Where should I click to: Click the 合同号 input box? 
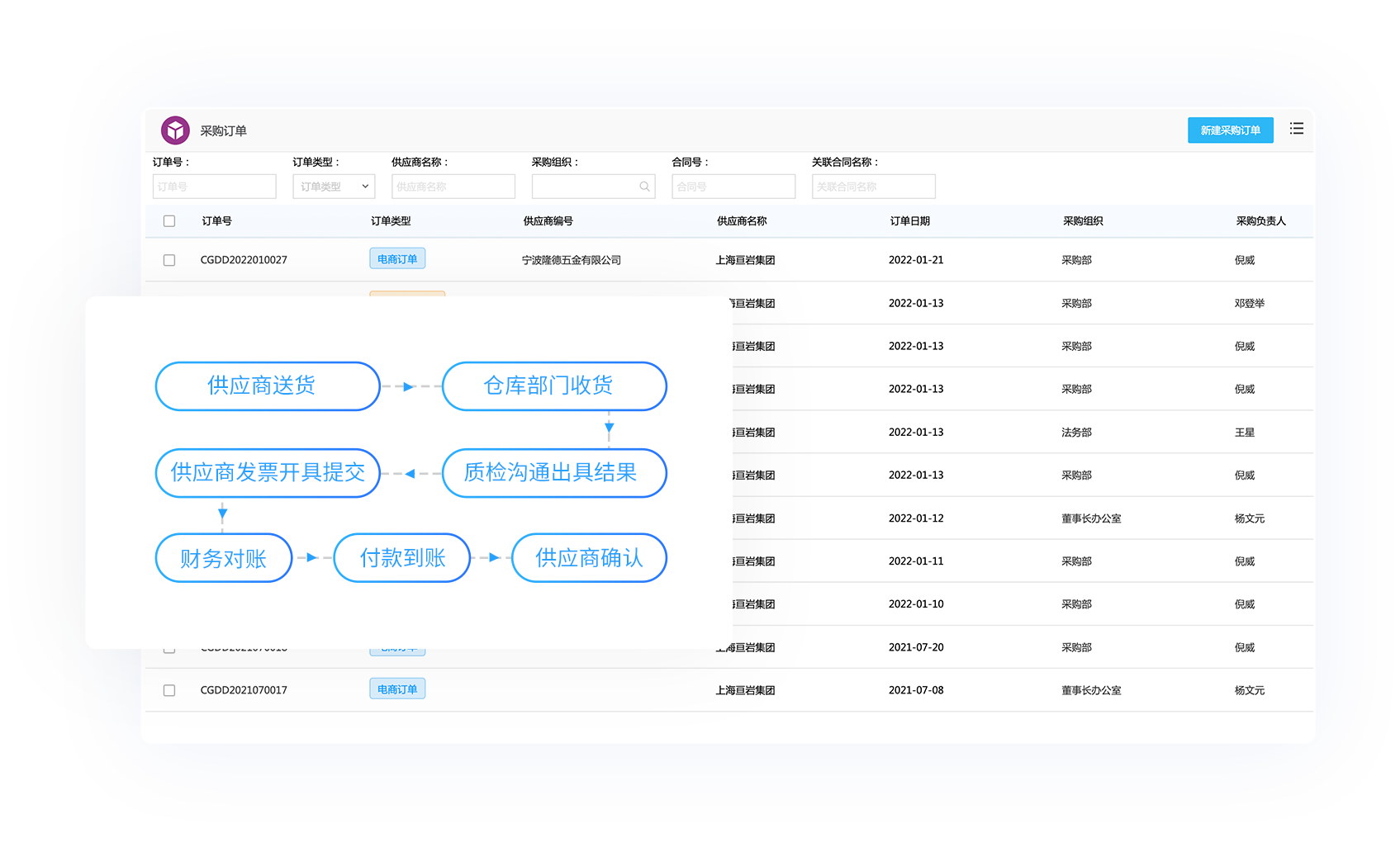[733, 187]
